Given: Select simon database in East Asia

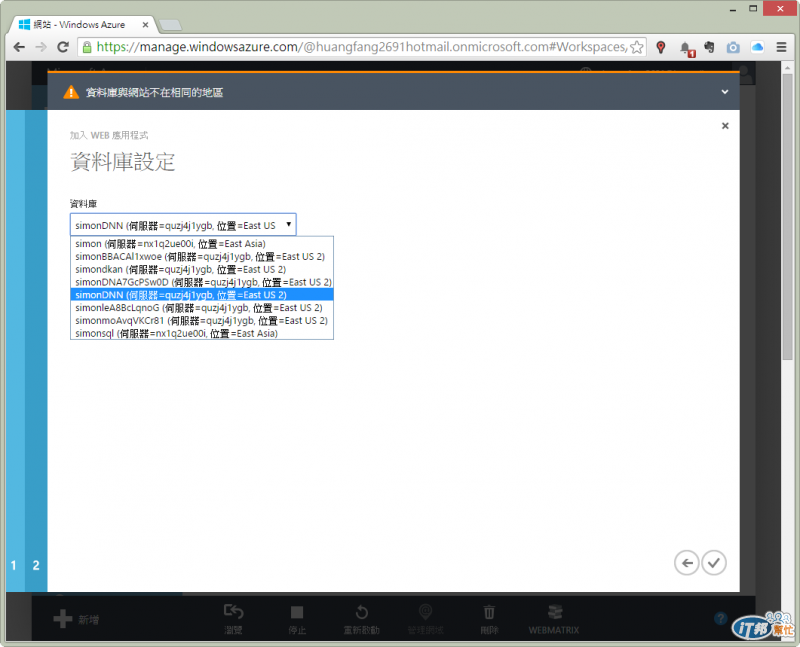Looking at the screenshot, I should 202,244.
